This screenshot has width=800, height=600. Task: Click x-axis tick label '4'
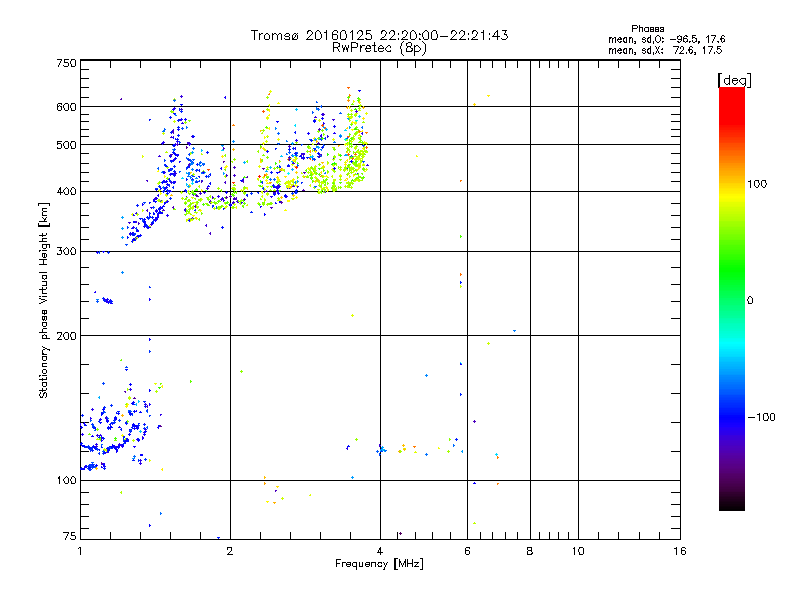pos(380,551)
